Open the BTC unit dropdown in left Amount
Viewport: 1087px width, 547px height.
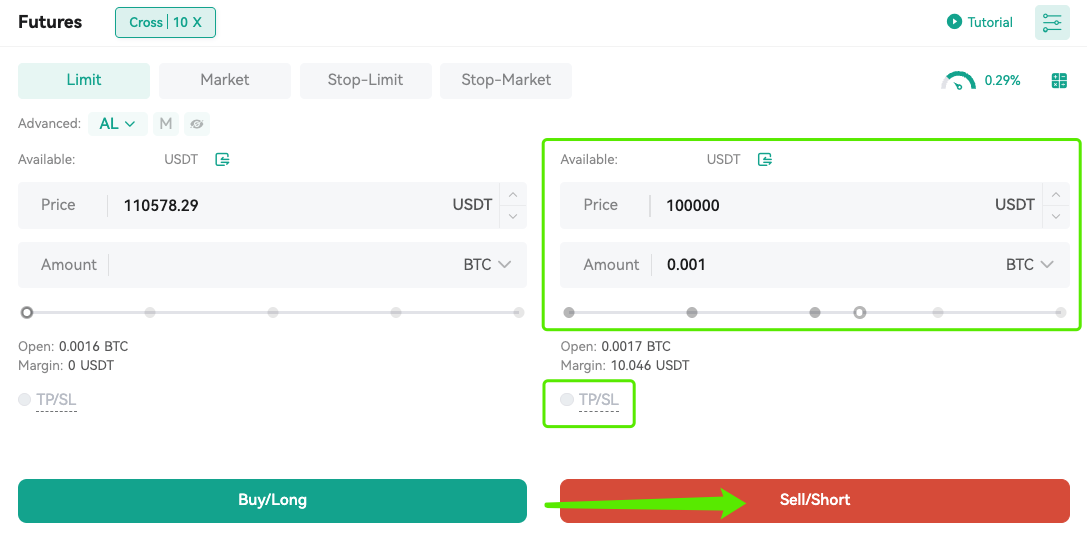487,264
